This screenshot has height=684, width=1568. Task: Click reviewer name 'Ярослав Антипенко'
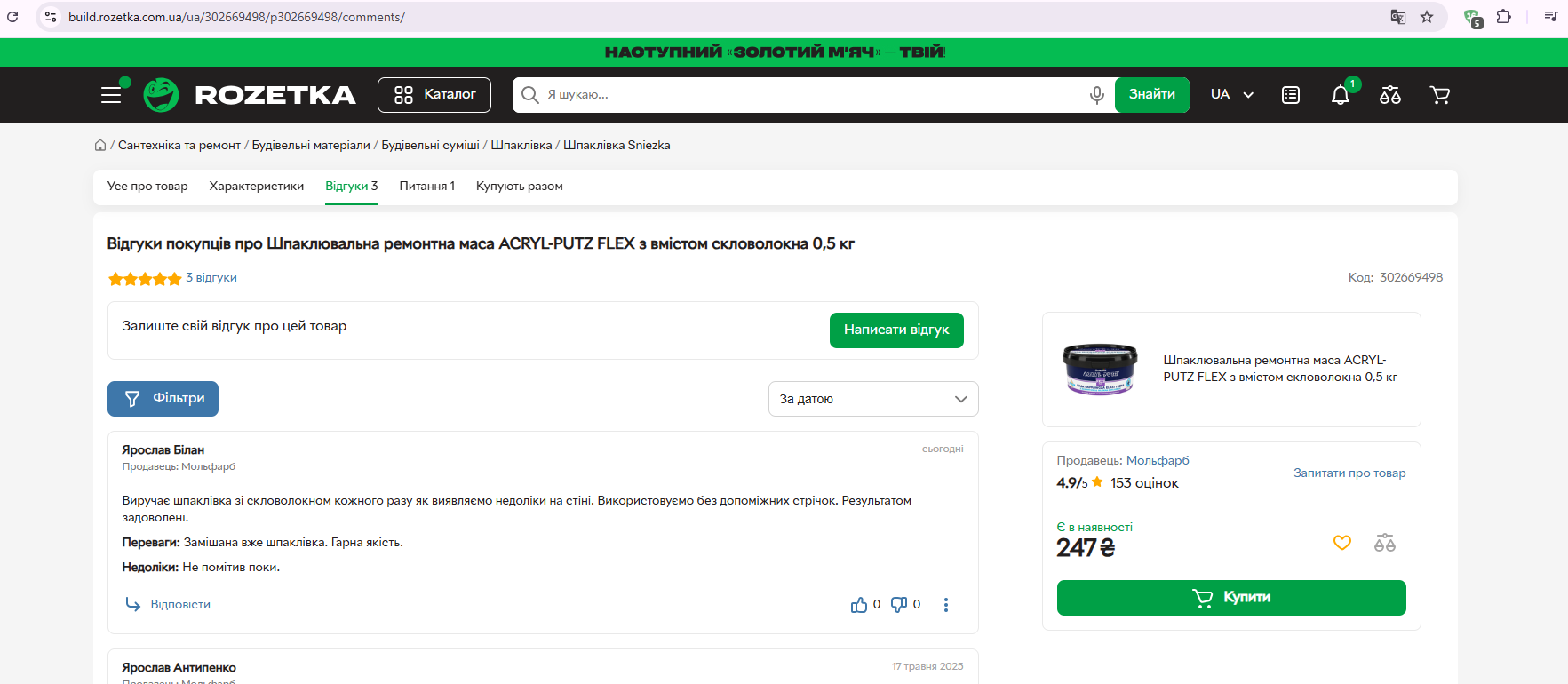click(179, 668)
